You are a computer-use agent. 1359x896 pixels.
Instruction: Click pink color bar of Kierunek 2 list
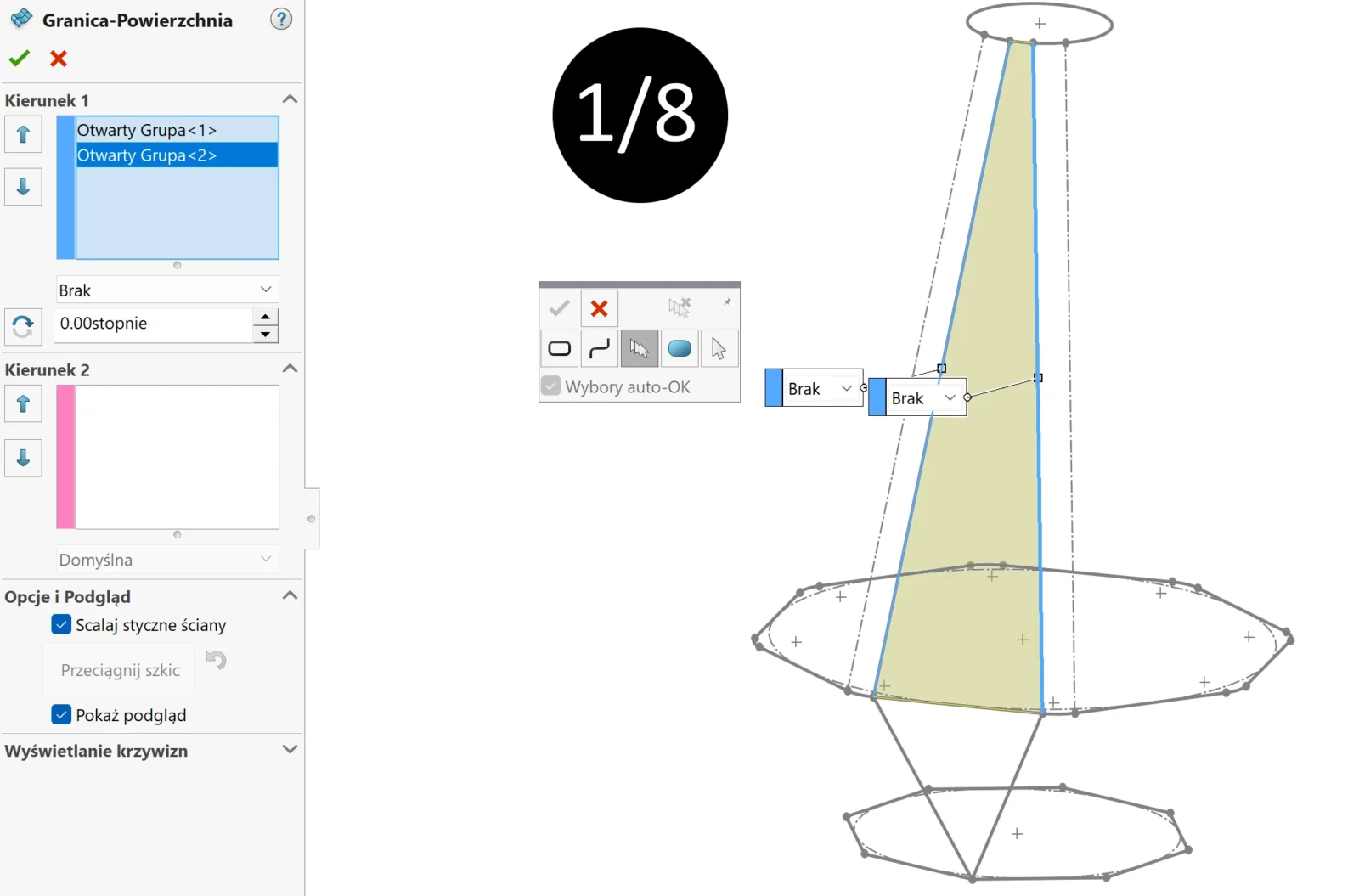(65, 457)
